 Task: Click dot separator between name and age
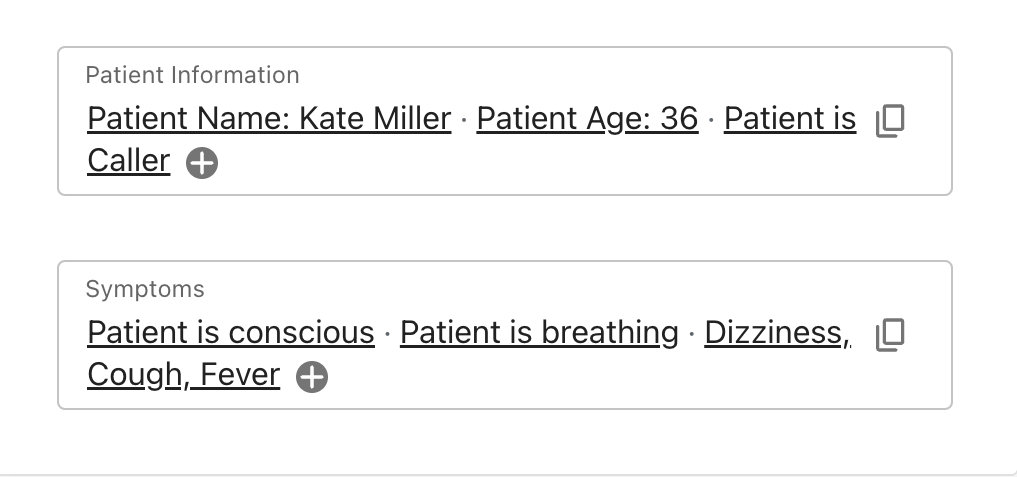tap(464, 120)
